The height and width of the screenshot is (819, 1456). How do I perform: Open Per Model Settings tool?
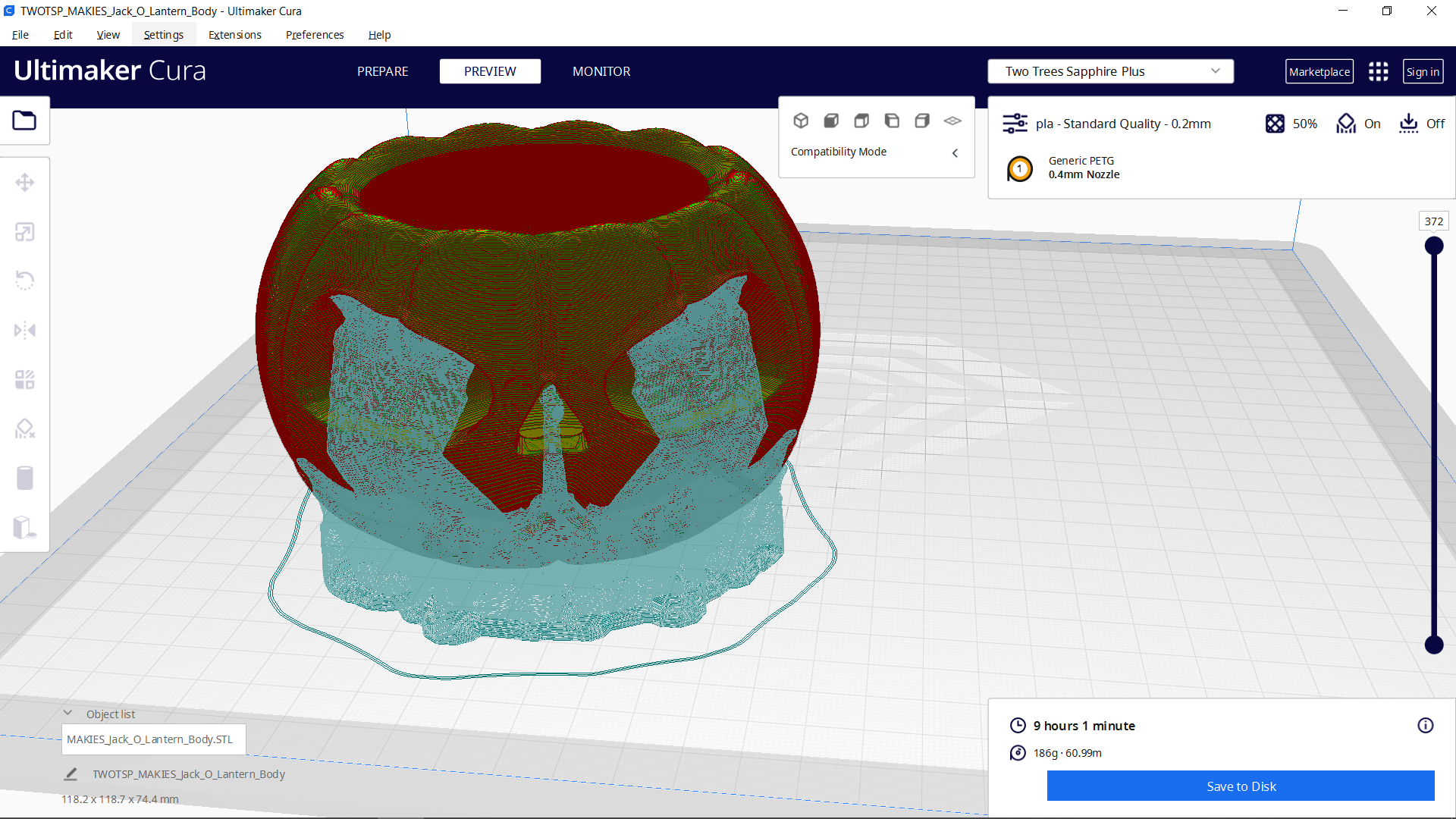(24, 379)
